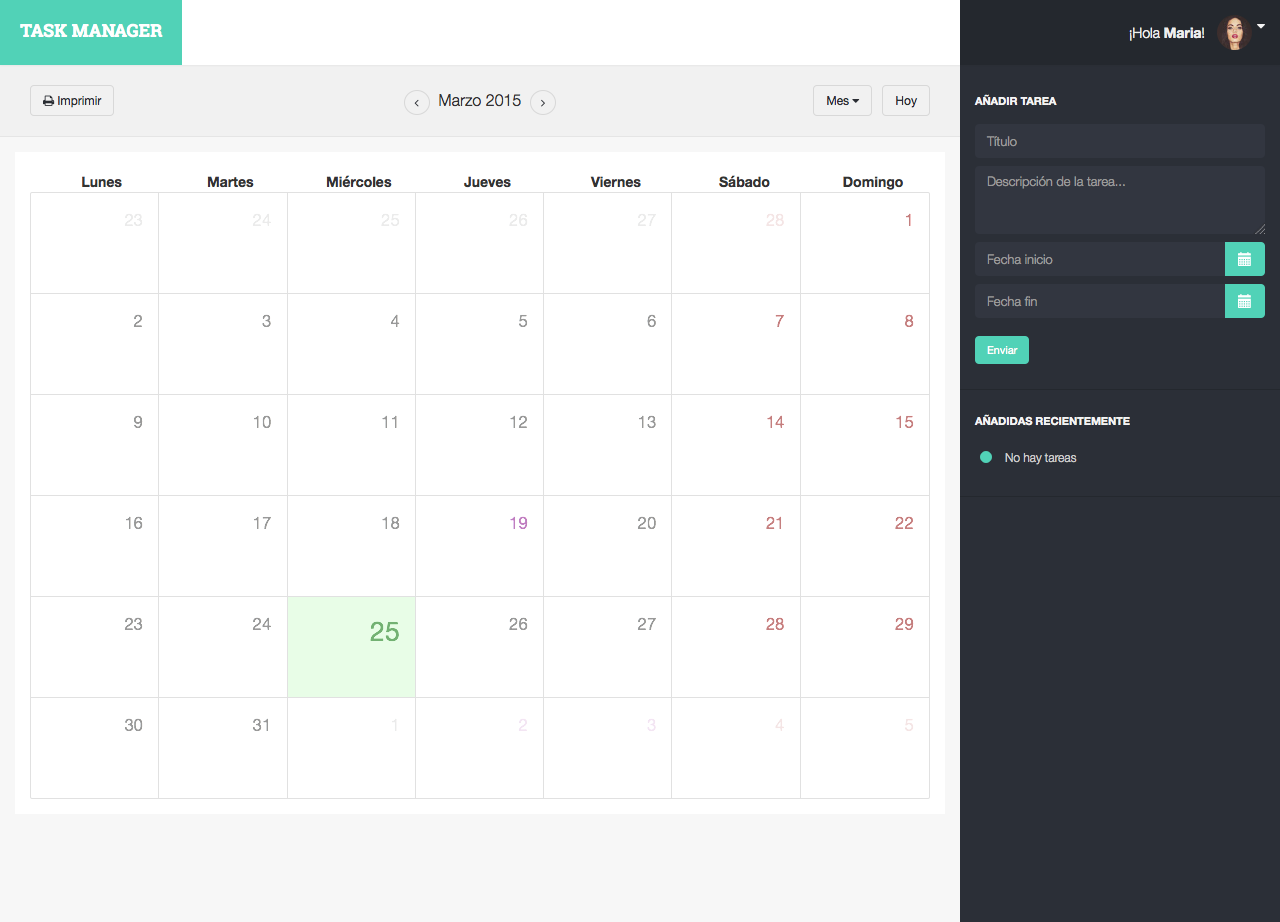Select March 2 on the calendar
The height and width of the screenshot is (922, 1280).
[95, 344]
